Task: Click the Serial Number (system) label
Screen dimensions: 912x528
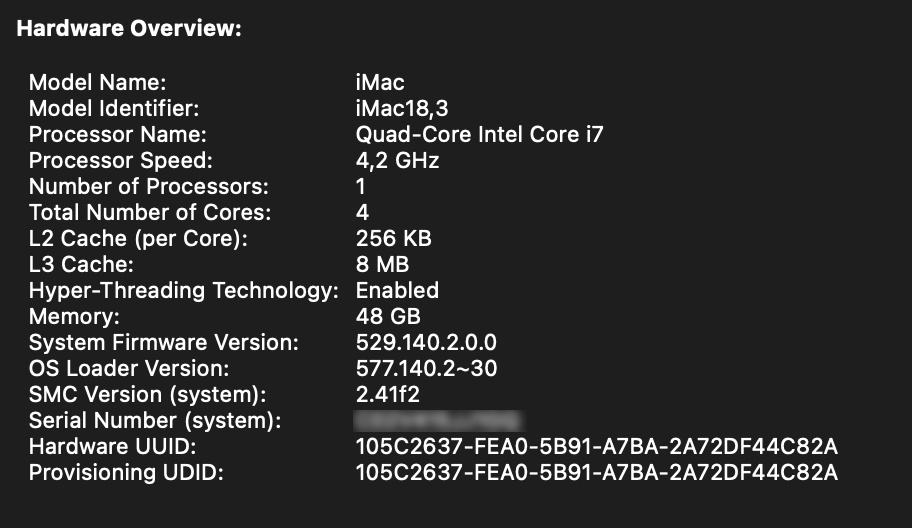Action: coord(154,420)
